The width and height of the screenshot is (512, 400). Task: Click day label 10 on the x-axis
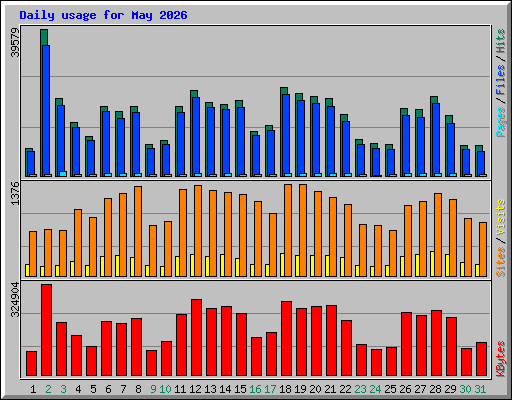coord(165,389)
